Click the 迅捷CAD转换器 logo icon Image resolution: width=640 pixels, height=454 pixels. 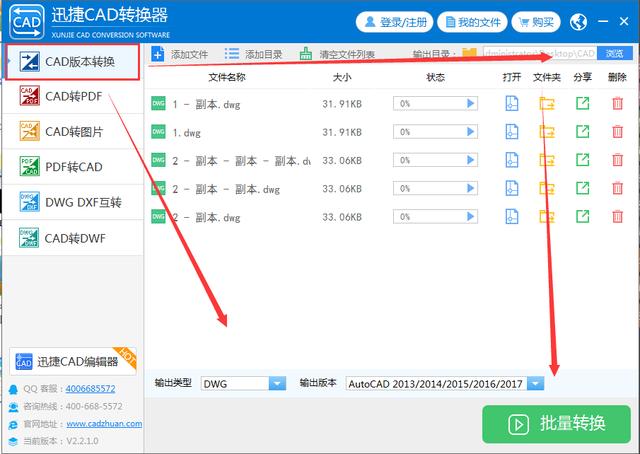point(27,22)
